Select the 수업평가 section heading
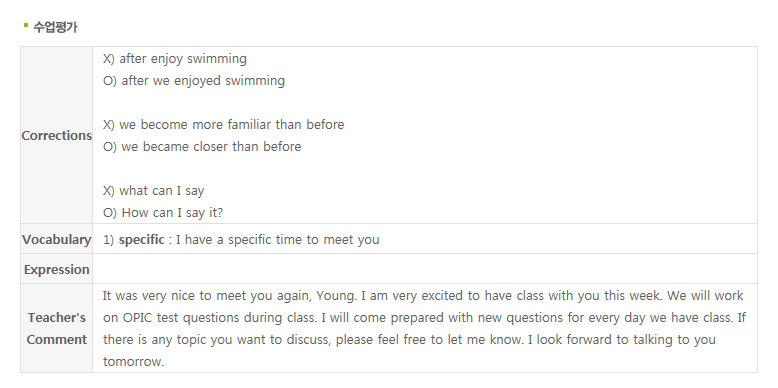778x388 pixels. pyautogui.click(x=55, y=27)
